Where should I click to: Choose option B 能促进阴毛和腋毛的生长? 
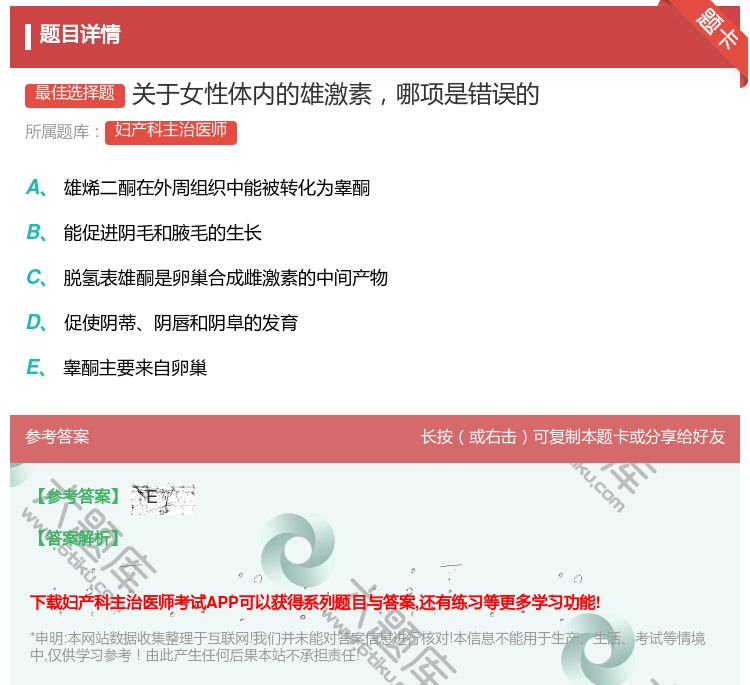coord(143,232)
